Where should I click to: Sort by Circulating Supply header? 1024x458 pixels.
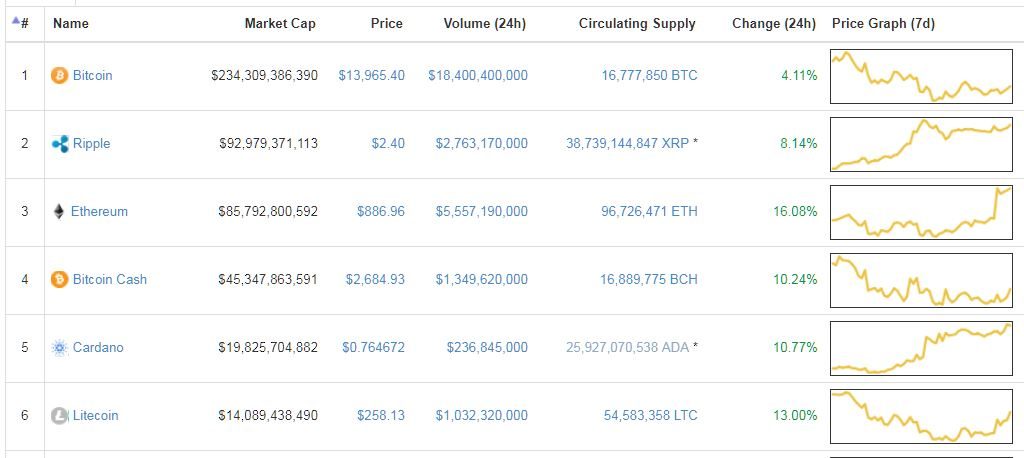coord(637,23)
